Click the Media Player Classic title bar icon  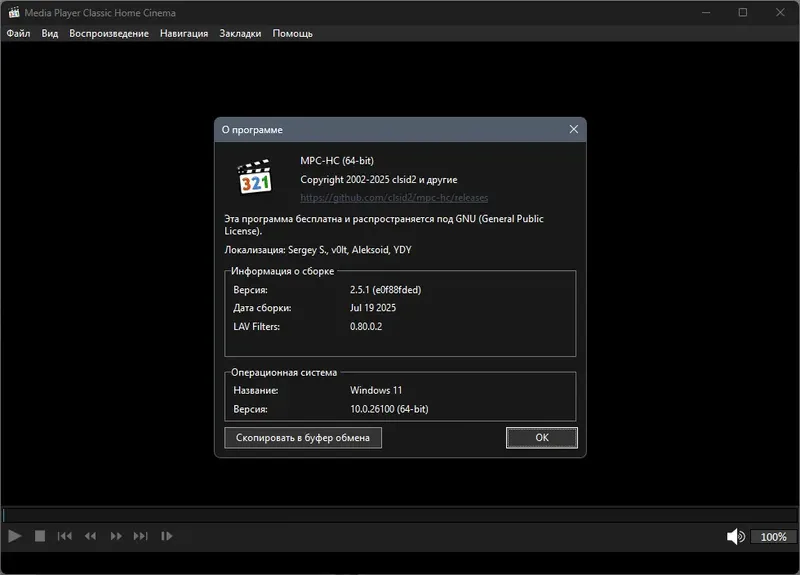point(14,12)
